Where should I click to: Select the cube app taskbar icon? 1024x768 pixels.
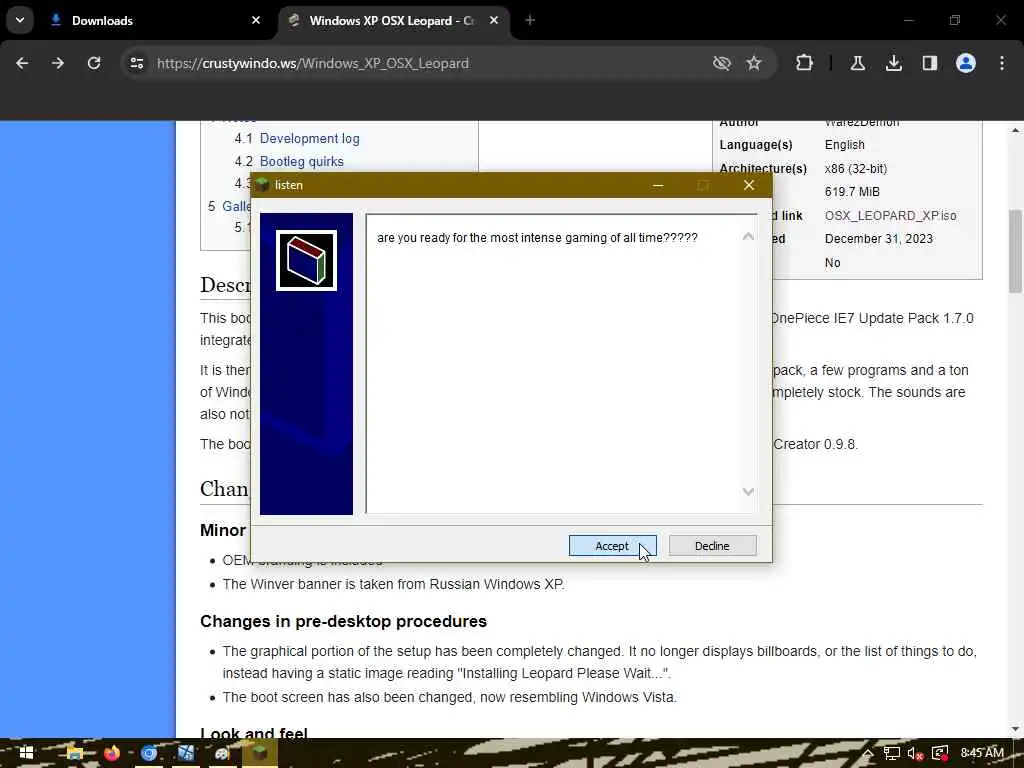(x=260, y=753)
